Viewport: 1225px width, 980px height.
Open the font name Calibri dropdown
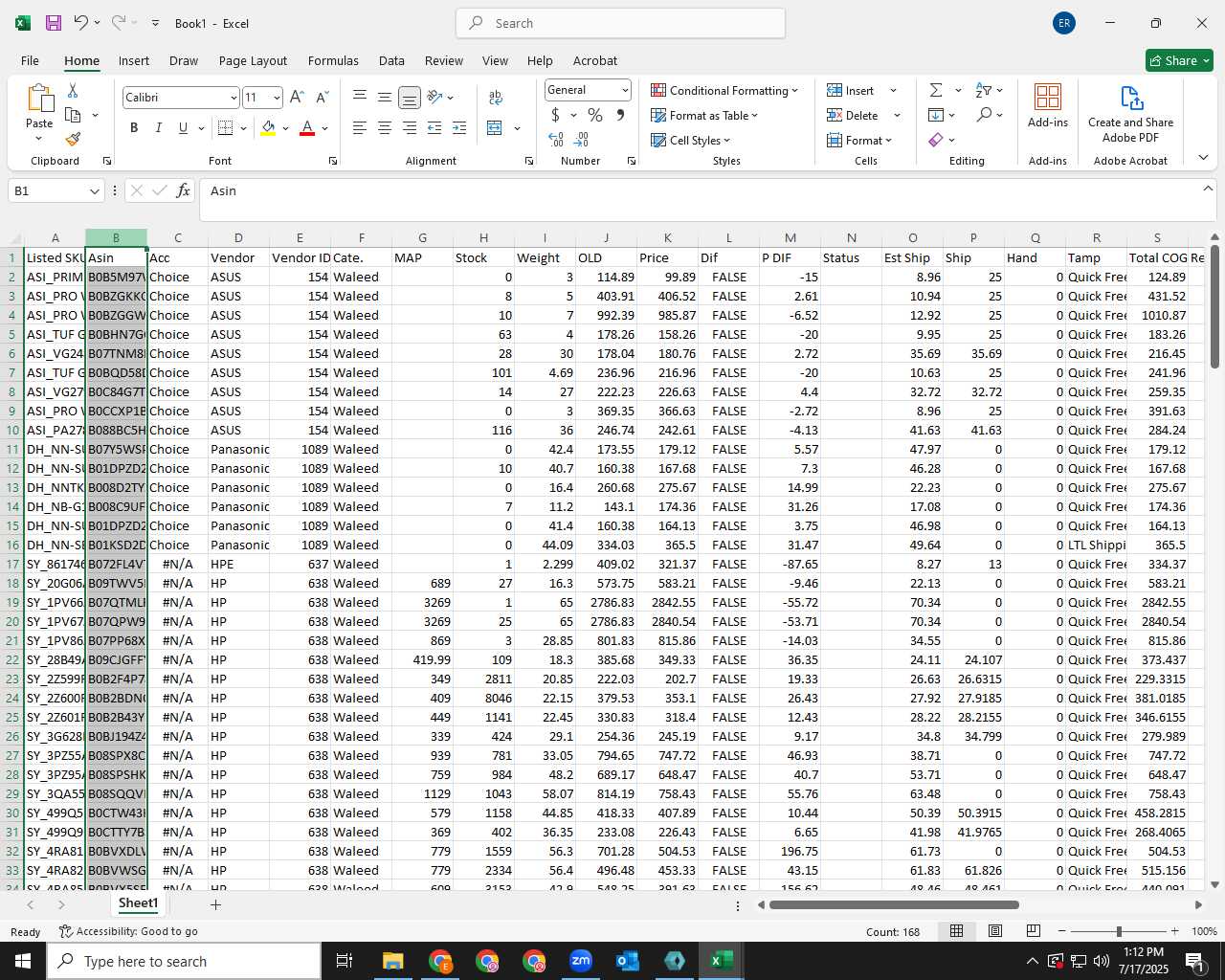233,98
